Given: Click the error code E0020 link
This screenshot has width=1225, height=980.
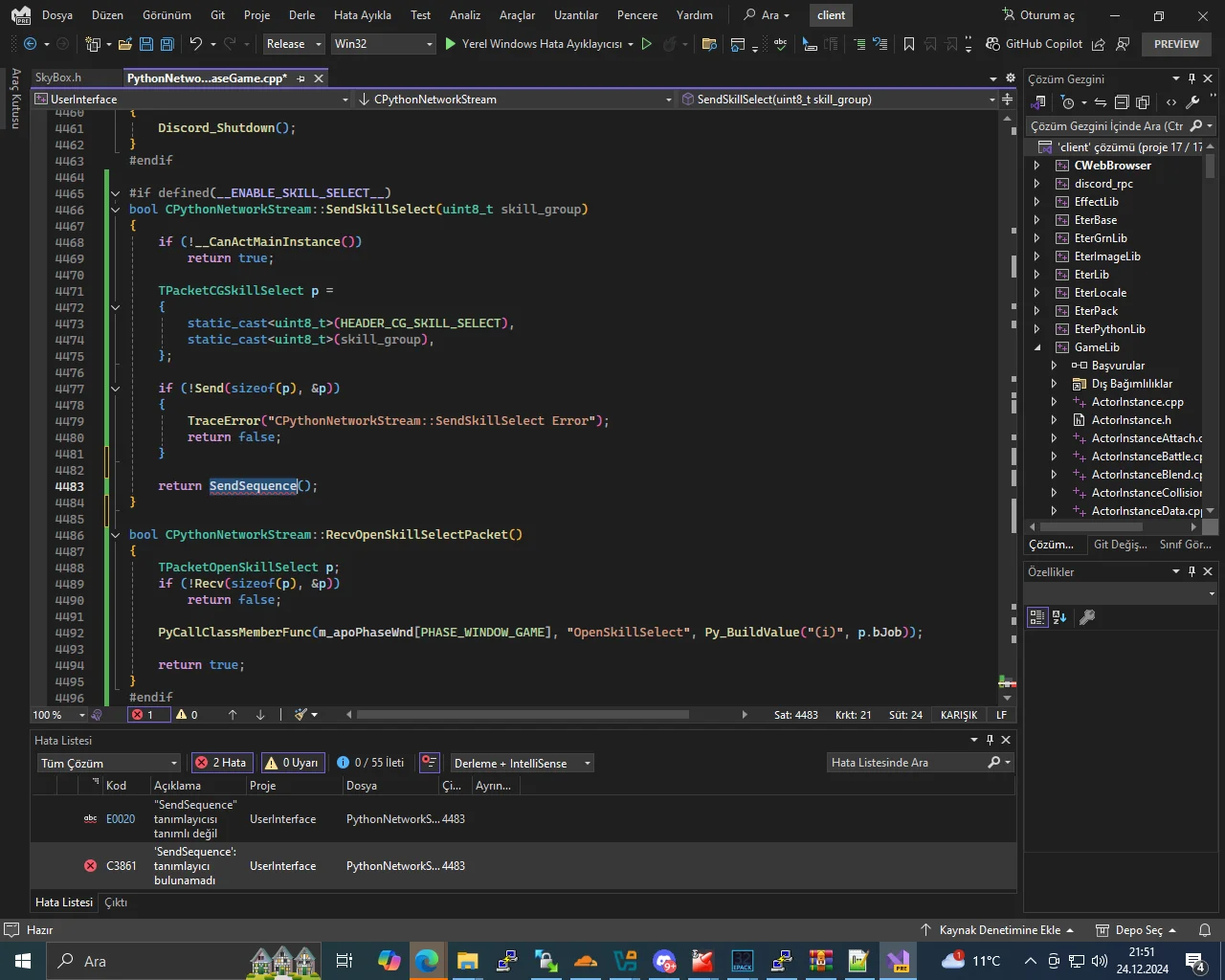Looking at the screenshot, I should [121, 819].
